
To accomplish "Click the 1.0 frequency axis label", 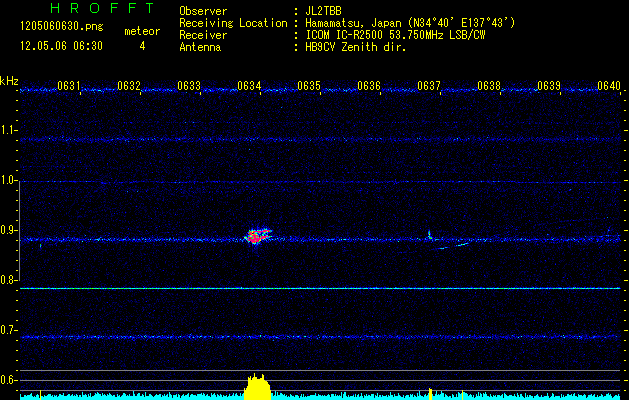I will click(x=9, y=180).
